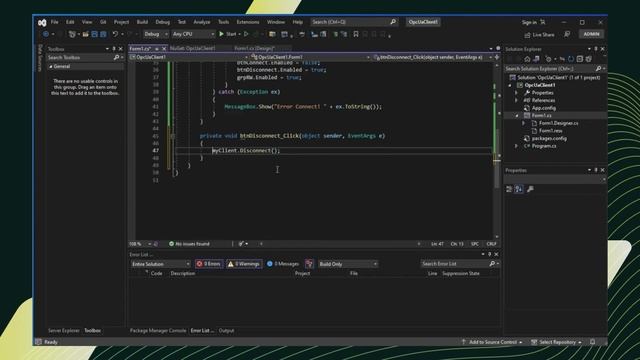This screenshot has height=360, width=640.
Task: Select packages.config in Solution Explorer
Action: click(x=549, y=138)
